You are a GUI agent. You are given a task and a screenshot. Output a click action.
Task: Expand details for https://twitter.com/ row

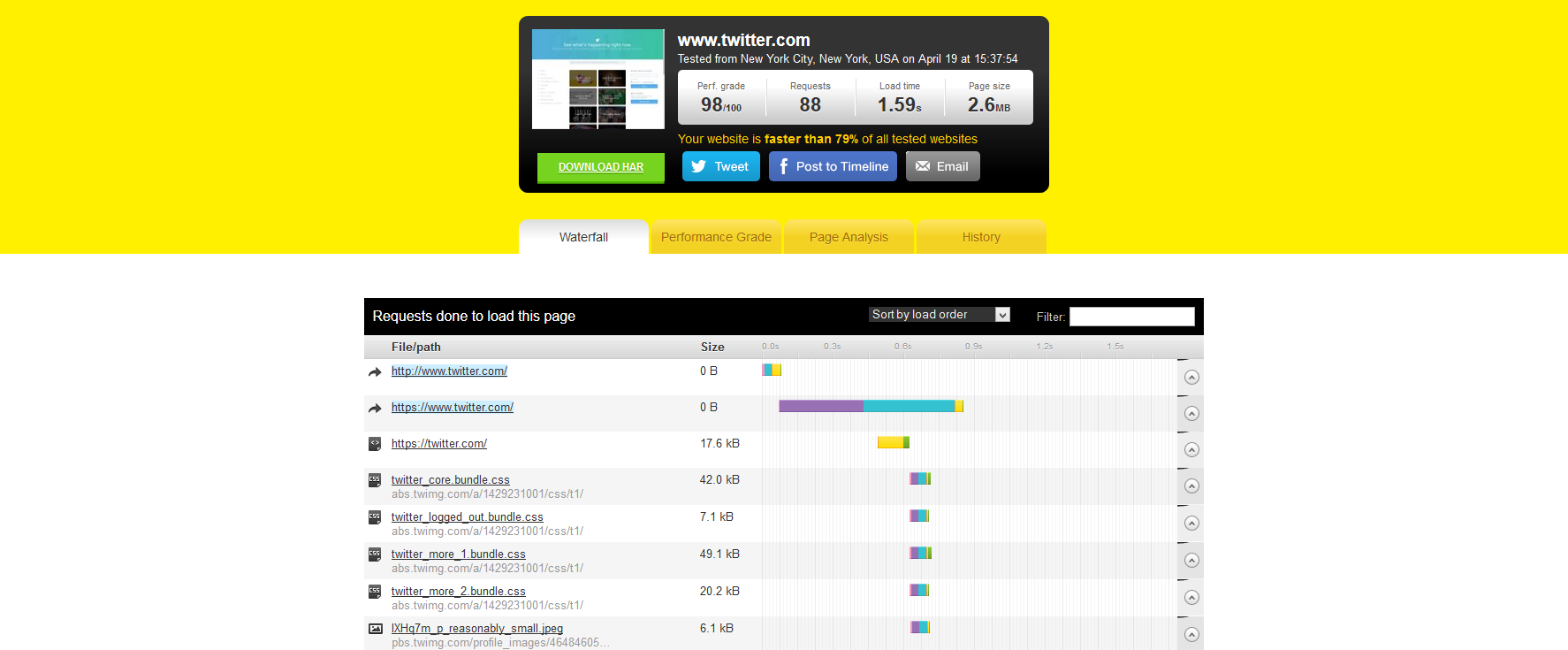click(1191, 450)
